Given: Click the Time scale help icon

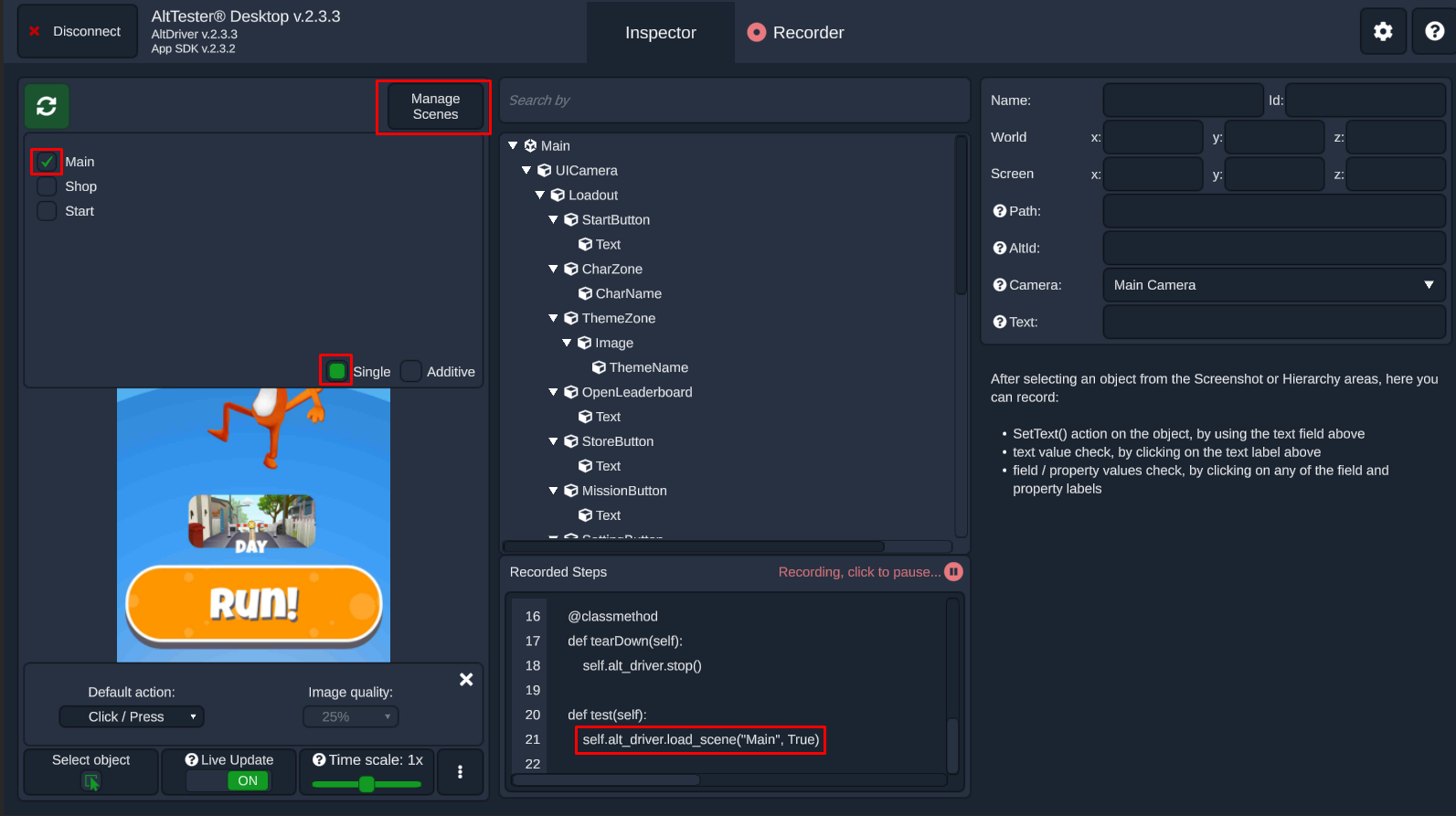Looking at the screenshot, I should coord(319,759).
